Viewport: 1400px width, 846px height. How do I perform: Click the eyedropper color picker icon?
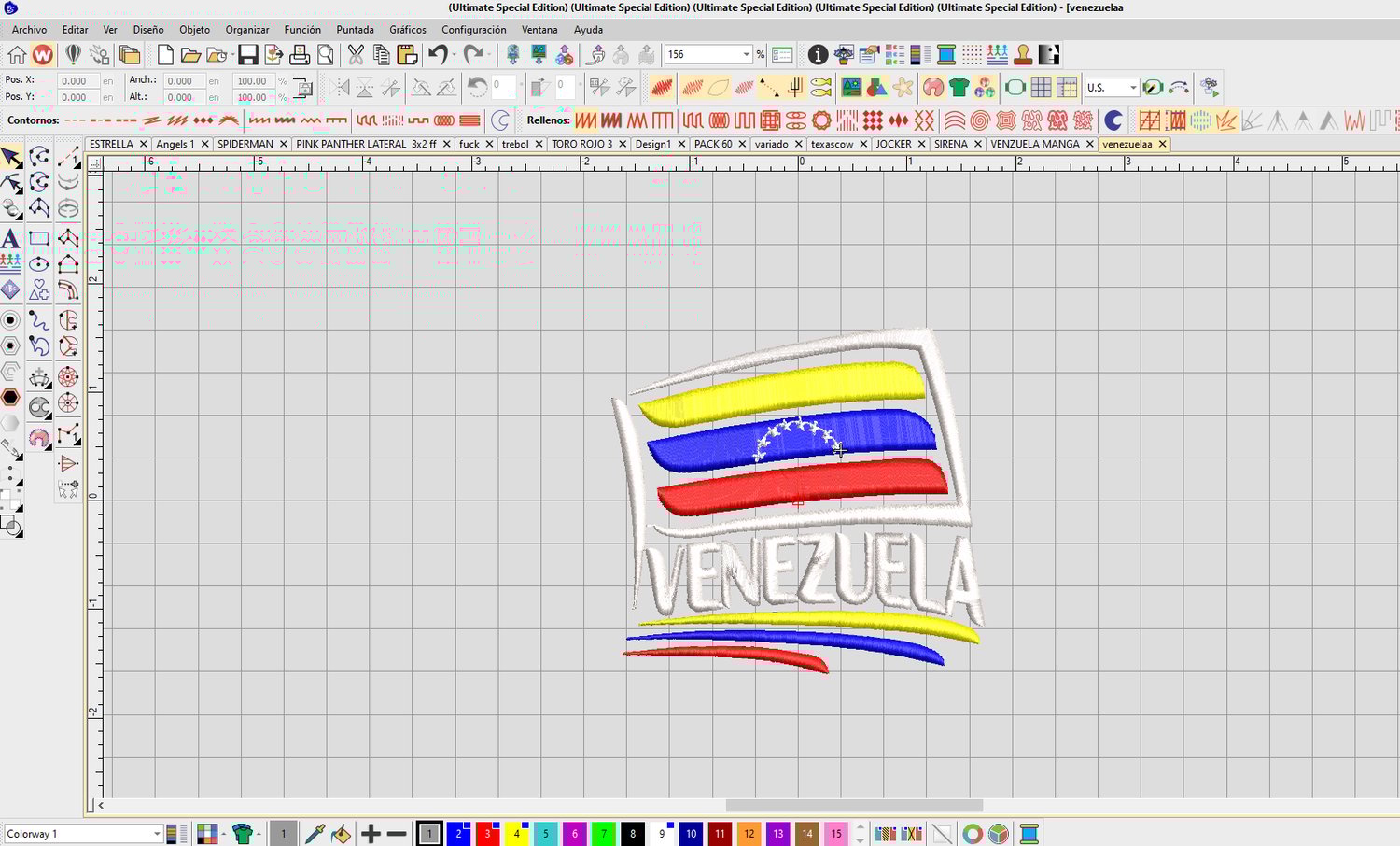point(315,834)
